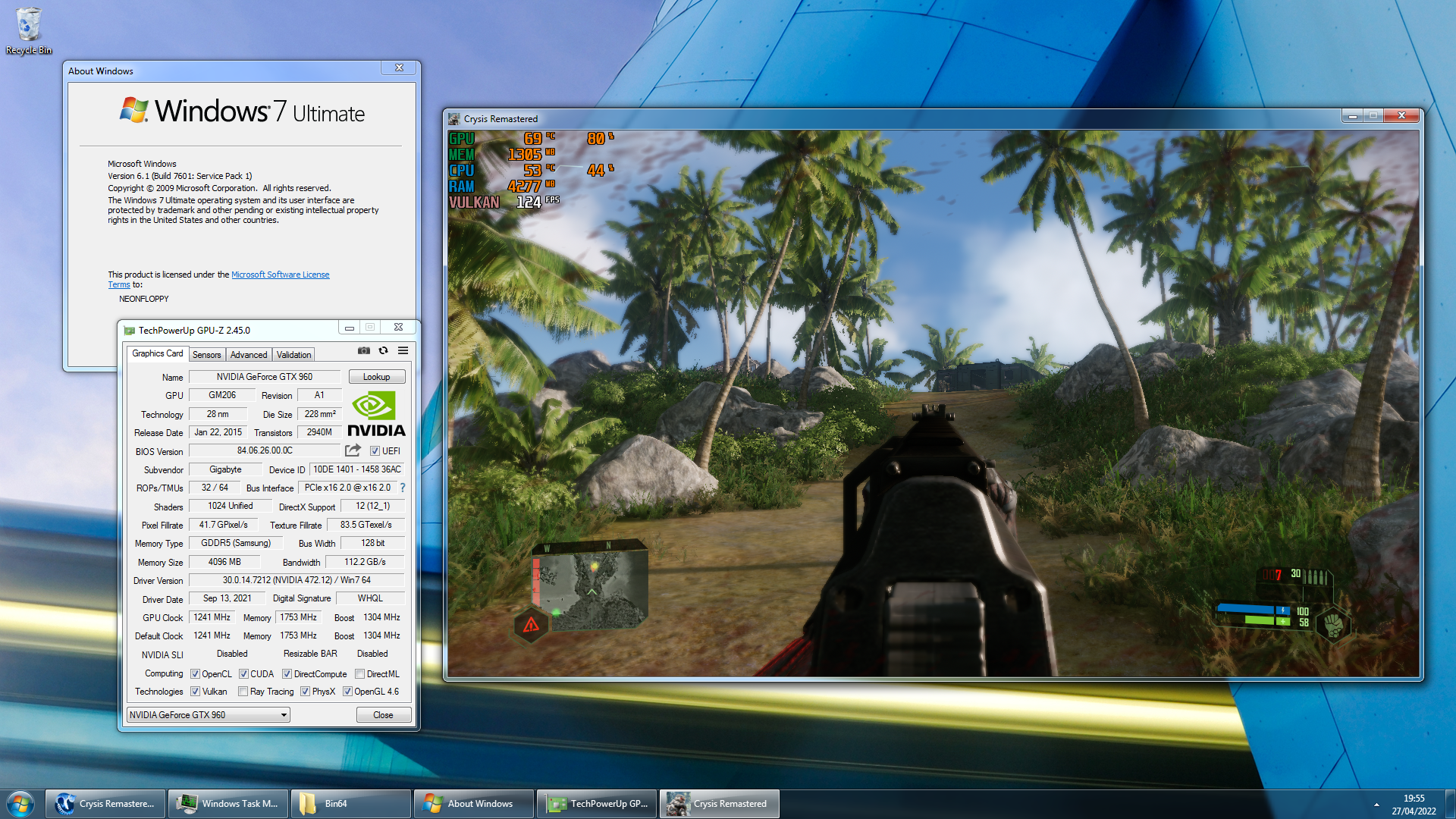Click the Subvendor value Gigabyte
The width and height of the screenshot is (1456, 819).
[225, 469]
